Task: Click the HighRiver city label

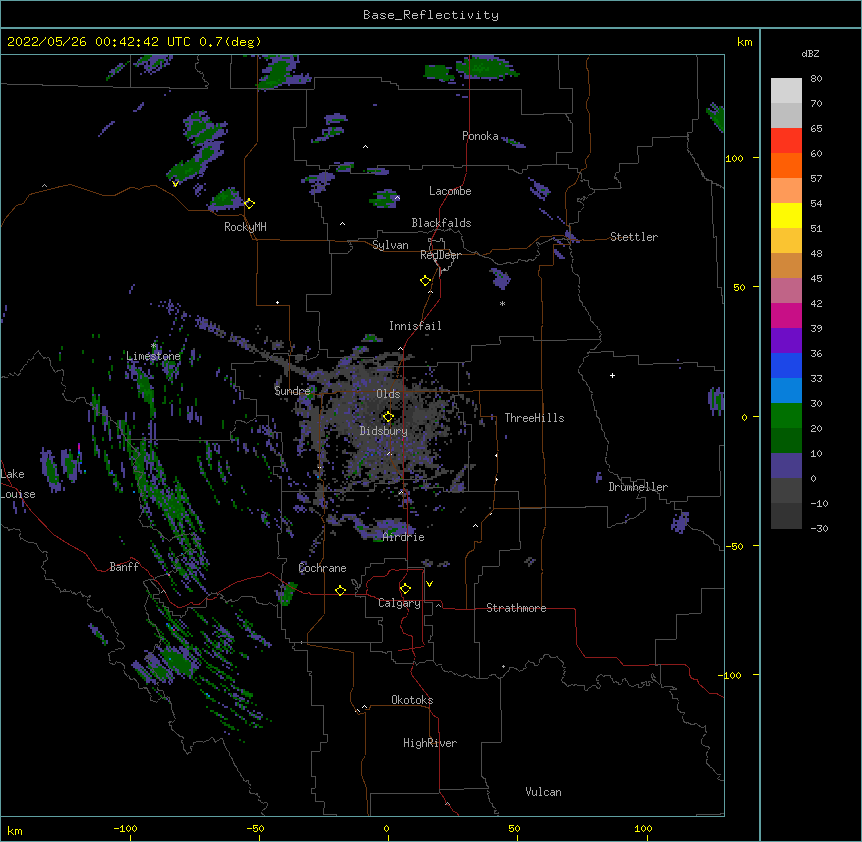Action: [430, 743]
